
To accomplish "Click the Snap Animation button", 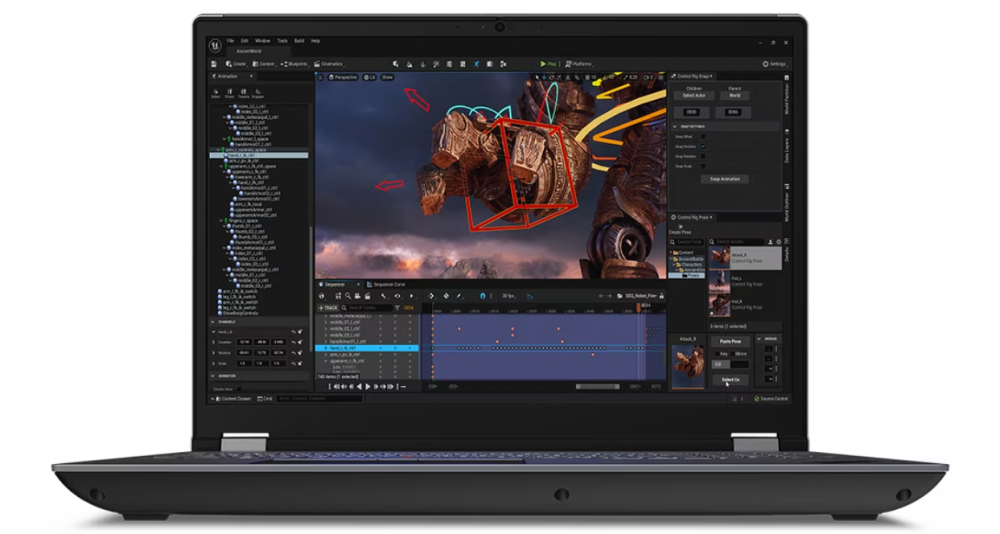I will [724, 179].
